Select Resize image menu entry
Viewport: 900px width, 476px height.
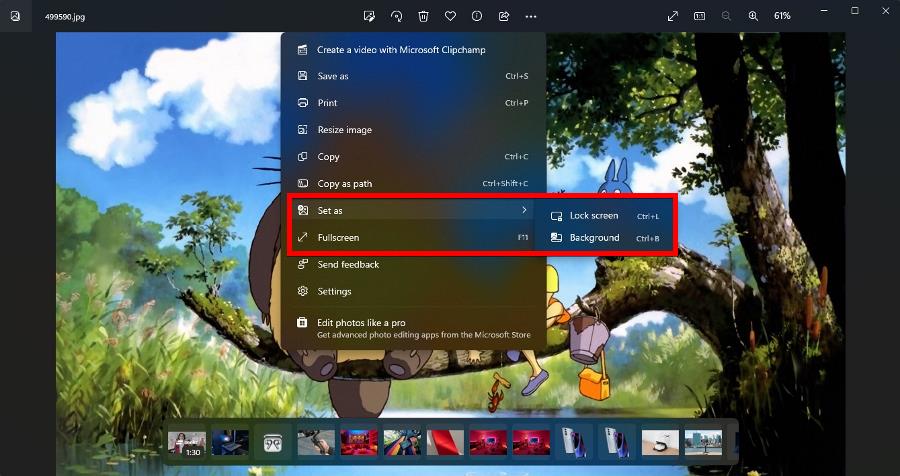pyautogui.click(x=413, y=130)
